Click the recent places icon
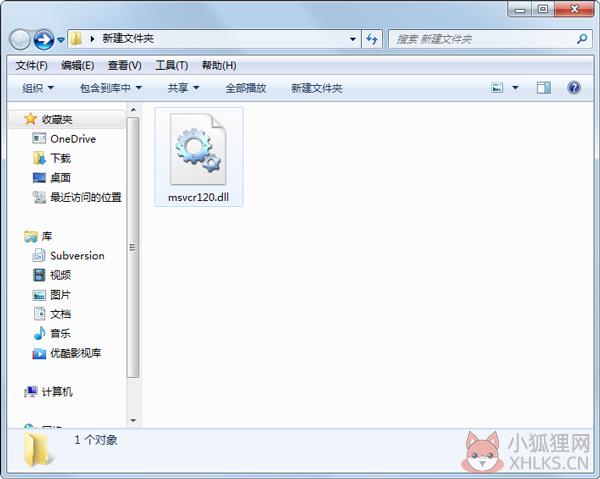The width and height of the screenshot is (600, 479). (39, 197)
